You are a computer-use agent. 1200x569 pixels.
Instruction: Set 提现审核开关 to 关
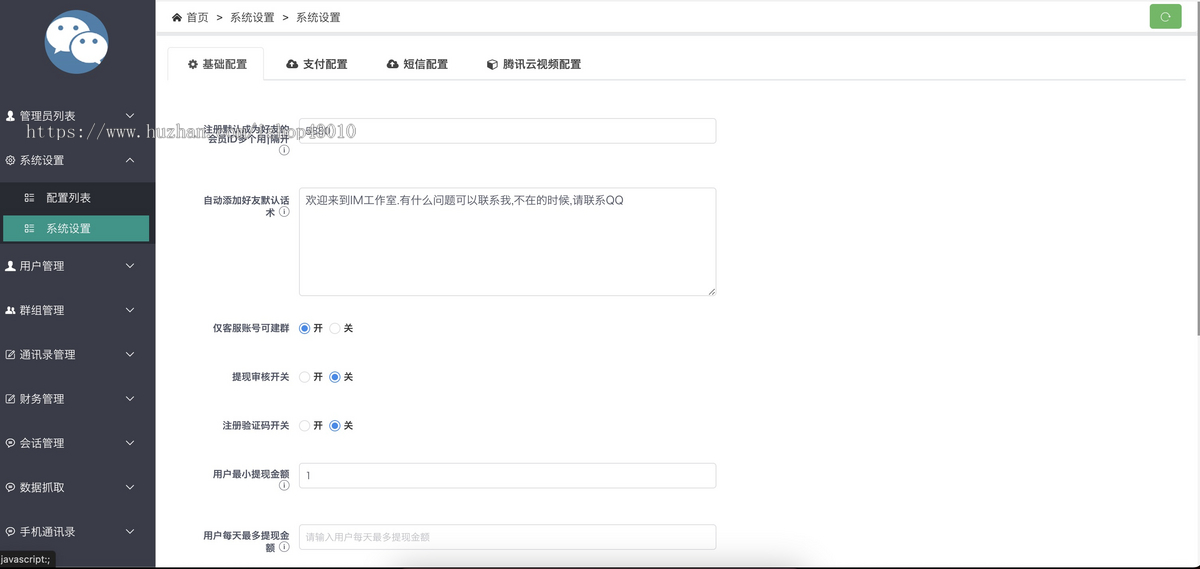pos(336,377)
